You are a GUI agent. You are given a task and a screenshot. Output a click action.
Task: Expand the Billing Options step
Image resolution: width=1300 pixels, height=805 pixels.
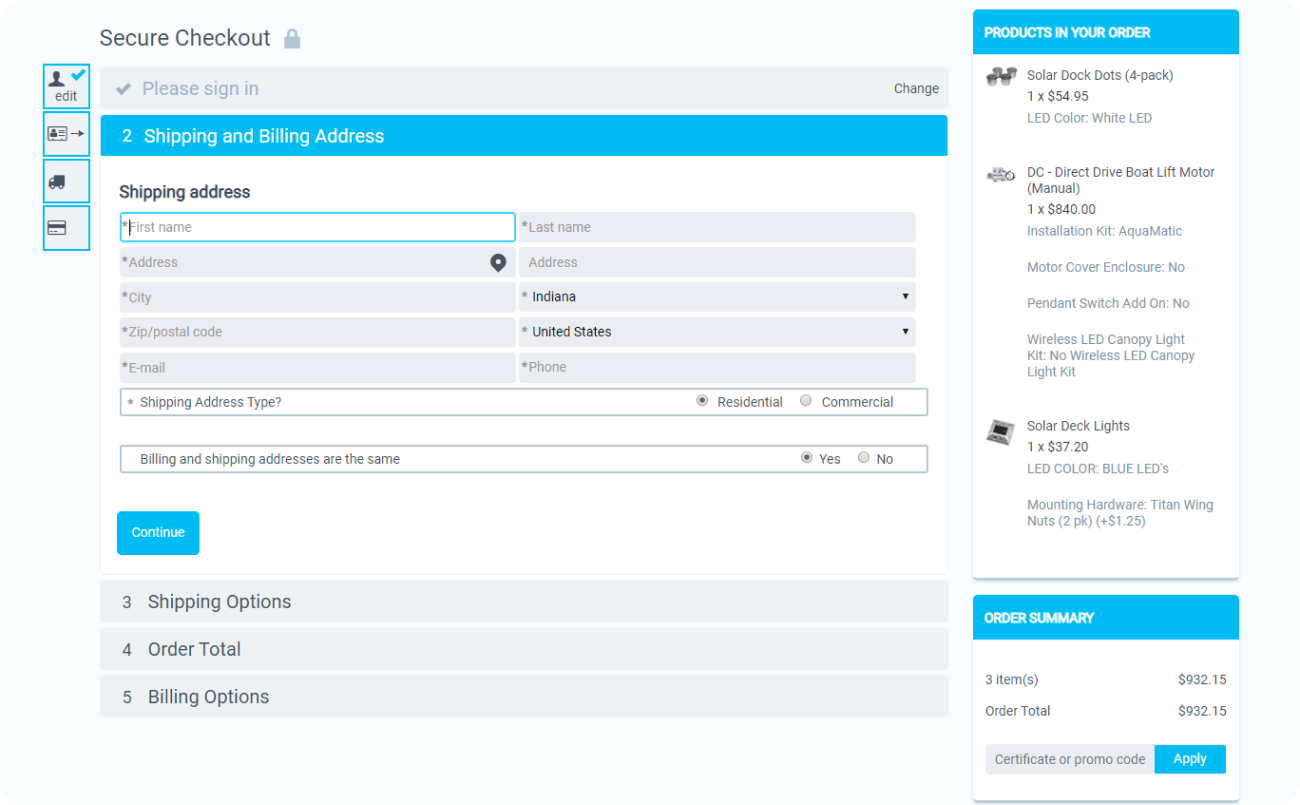tap(524, 697)
